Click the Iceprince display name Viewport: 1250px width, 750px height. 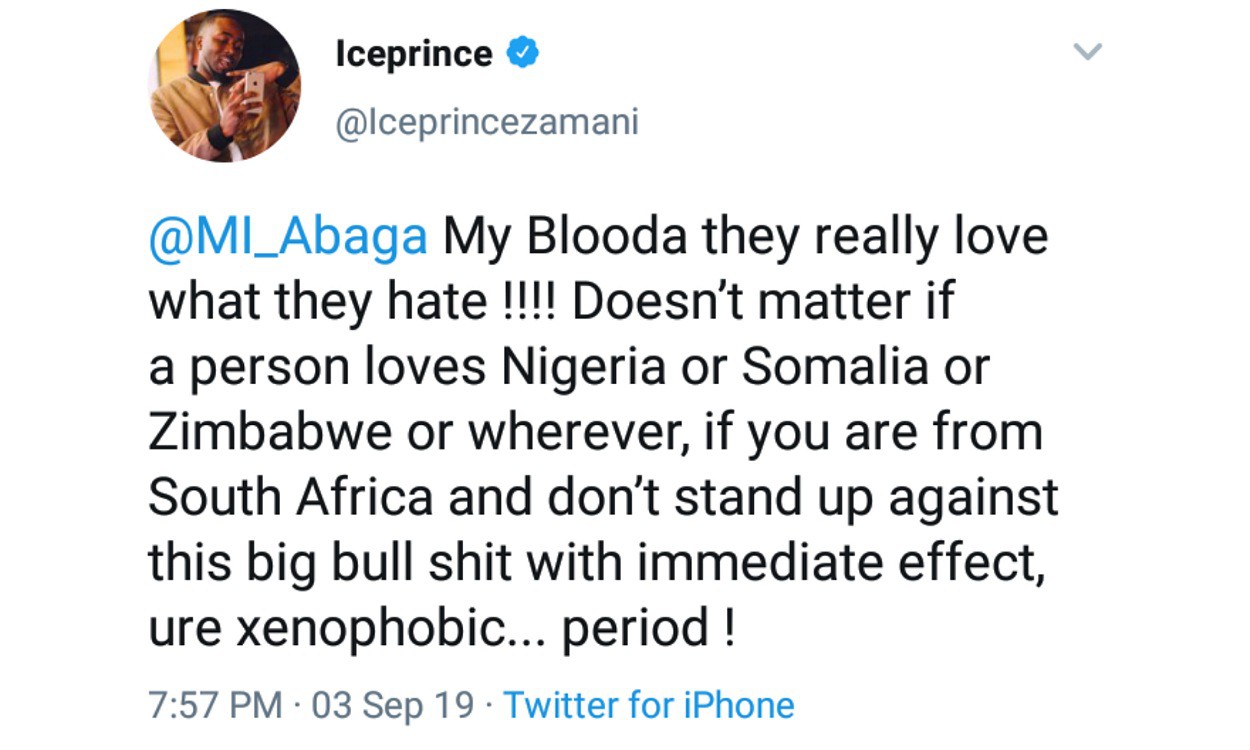415,55
